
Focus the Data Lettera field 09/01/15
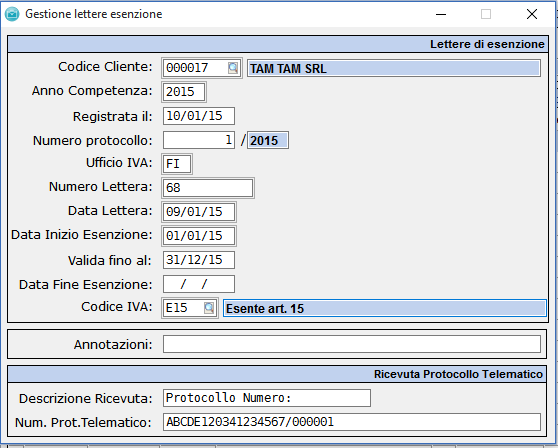coord(199,212)
